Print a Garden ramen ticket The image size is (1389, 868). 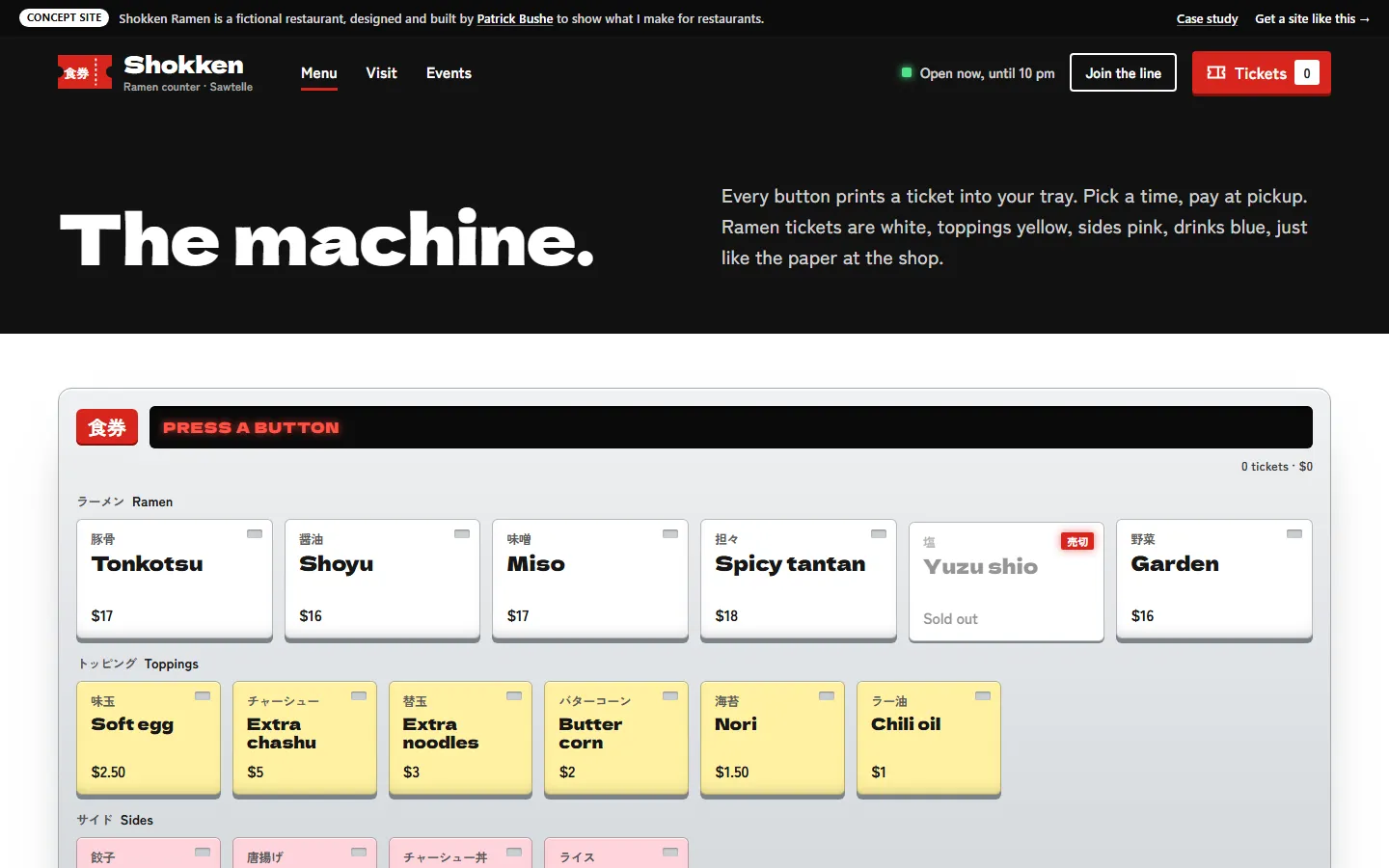tap(1214, 580)
